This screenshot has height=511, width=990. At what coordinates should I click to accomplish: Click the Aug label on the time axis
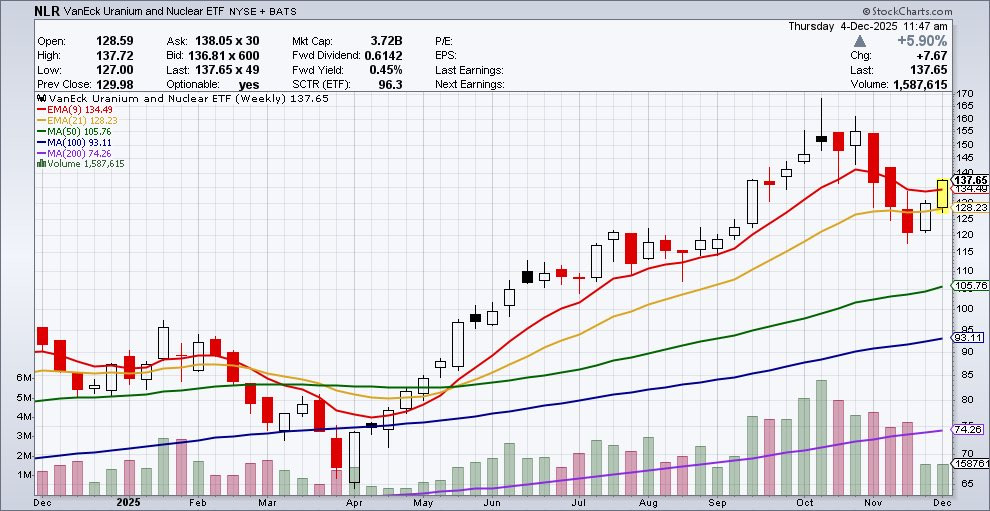(647, 503)
